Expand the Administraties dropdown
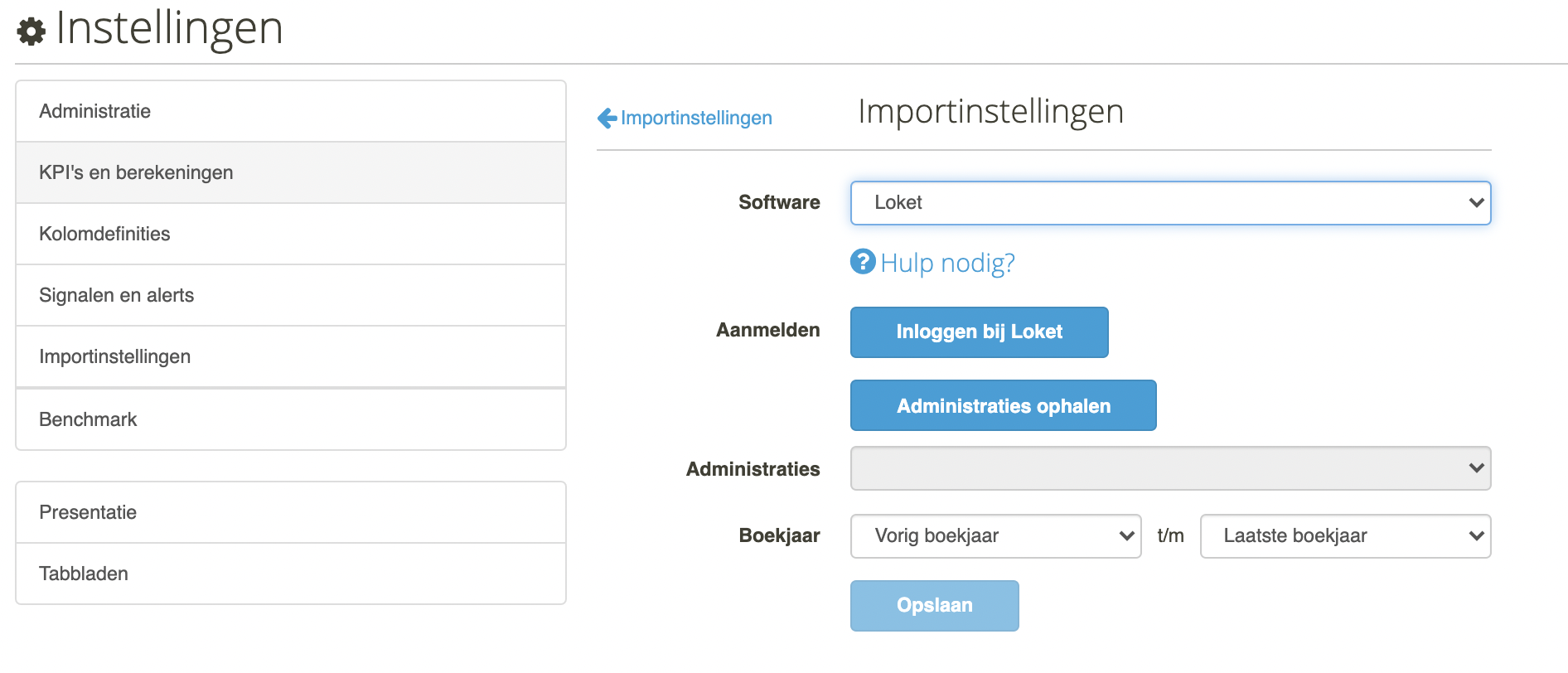The image size is (1568, 673). [x=1170, y=468]
